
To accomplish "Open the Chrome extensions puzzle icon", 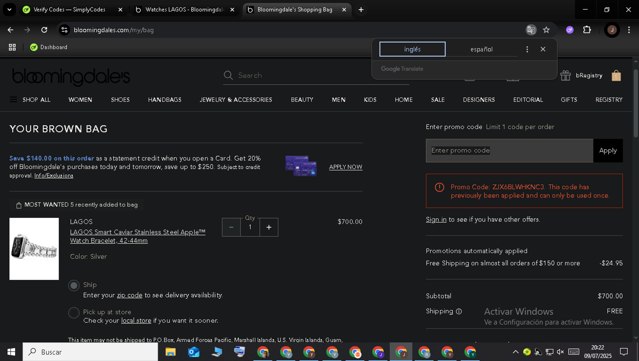I will pyautogui.click(x=587, y=30).
